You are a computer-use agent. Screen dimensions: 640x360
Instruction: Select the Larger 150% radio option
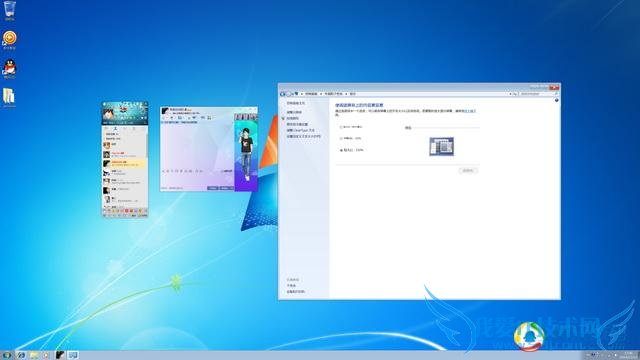[x=352, y=150]
